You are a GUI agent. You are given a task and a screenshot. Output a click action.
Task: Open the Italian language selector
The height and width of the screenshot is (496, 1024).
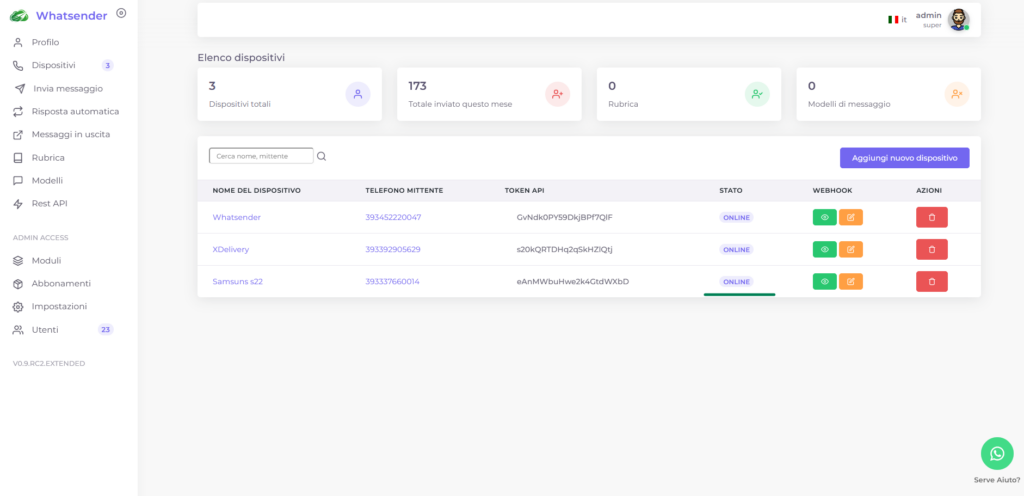897,20
